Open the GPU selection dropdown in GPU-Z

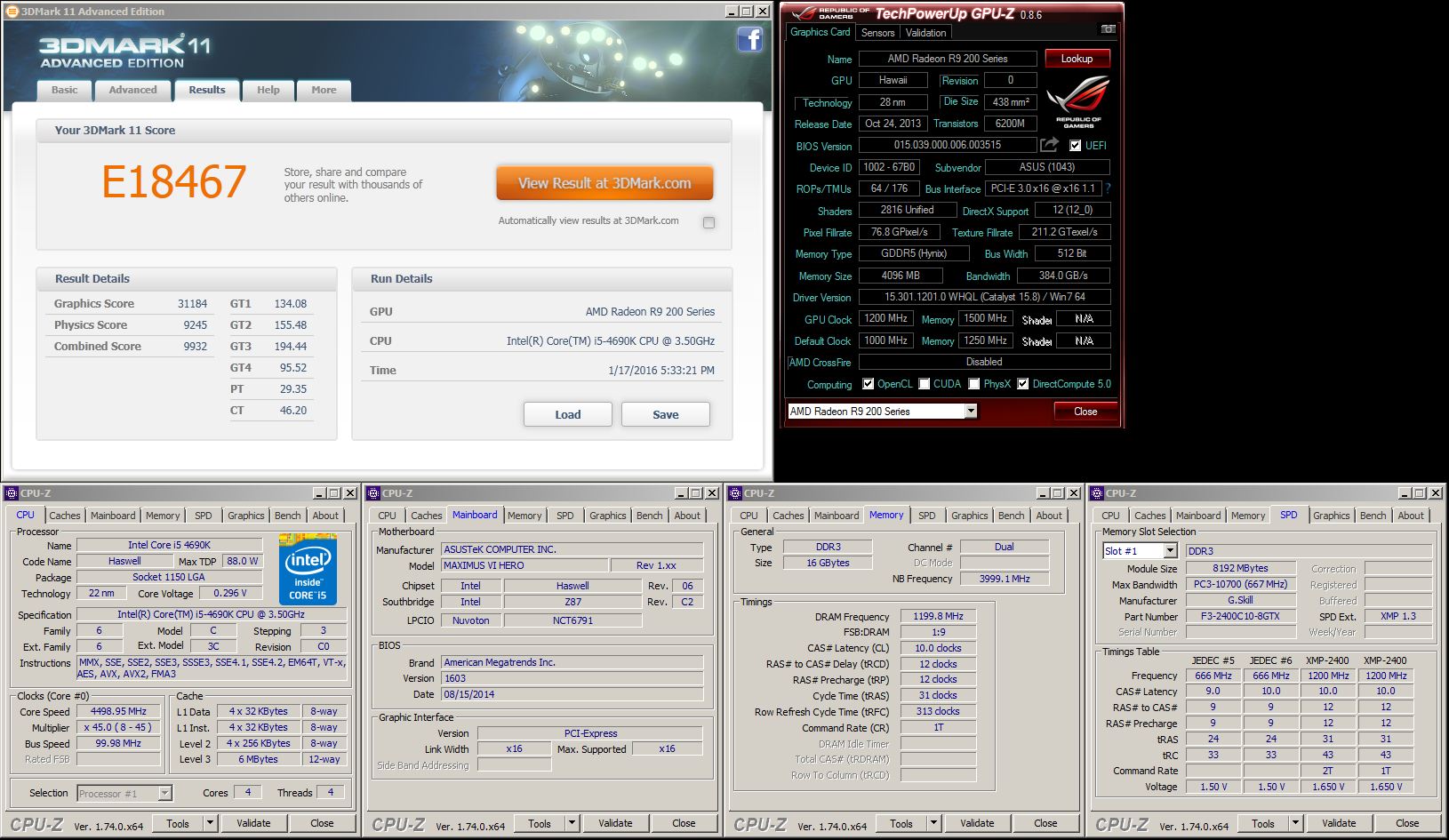pyautogui.click(x=971, y=411)
